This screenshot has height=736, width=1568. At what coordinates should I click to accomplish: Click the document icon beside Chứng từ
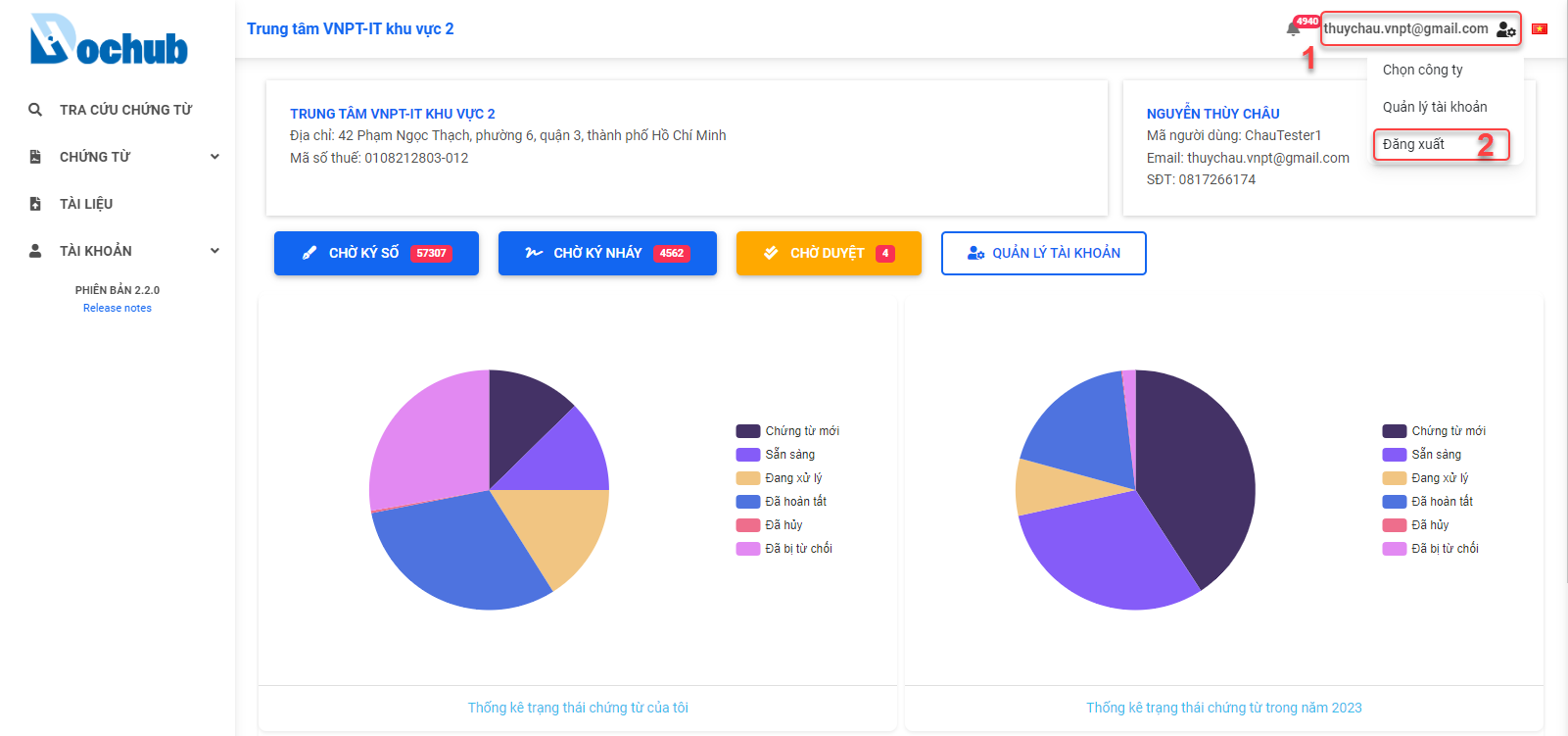pyautogui.click(x=35, y=157)
